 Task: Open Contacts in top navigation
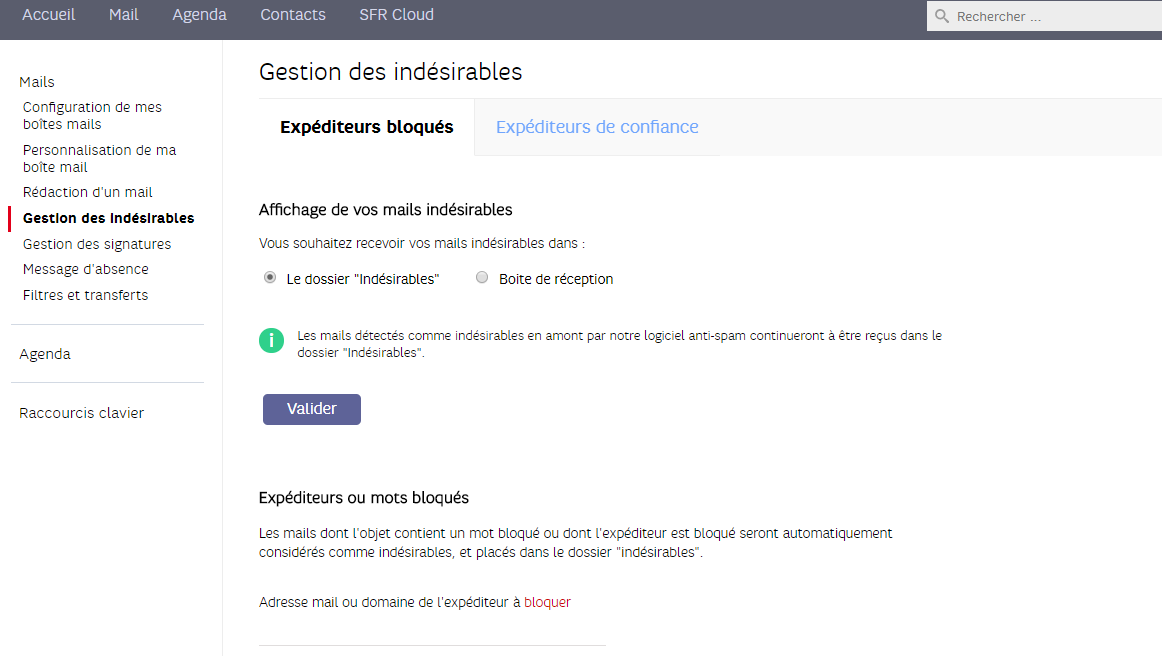pyautogui.click(x=293, y=15)
